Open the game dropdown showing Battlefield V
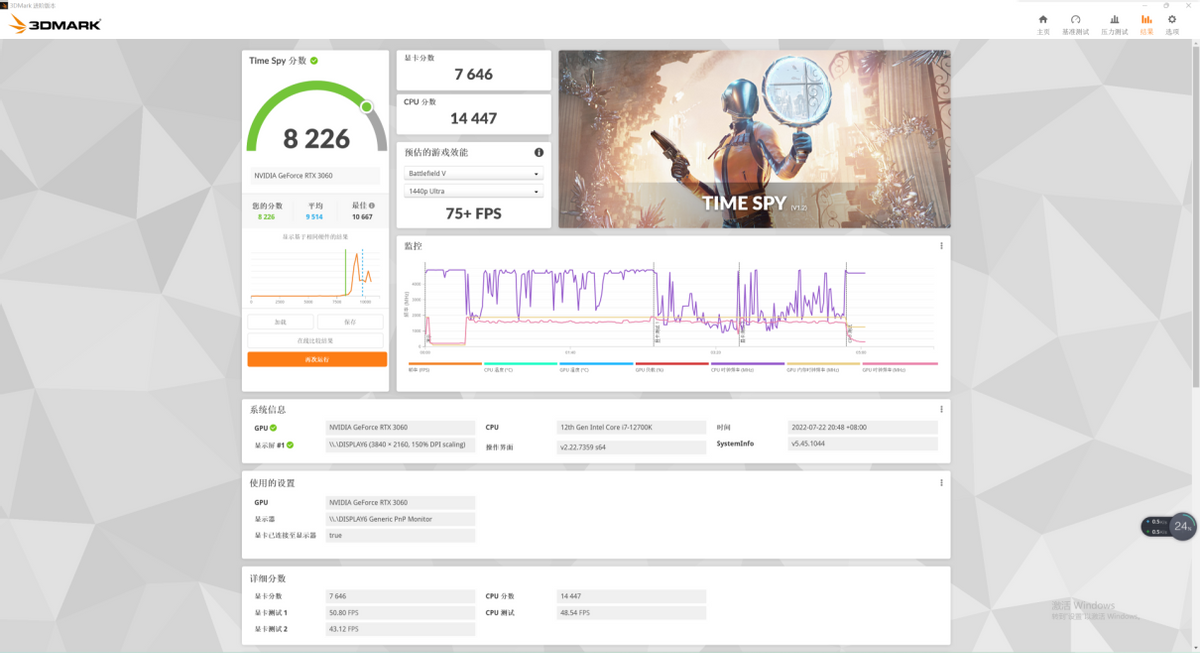 pos(474,174)
